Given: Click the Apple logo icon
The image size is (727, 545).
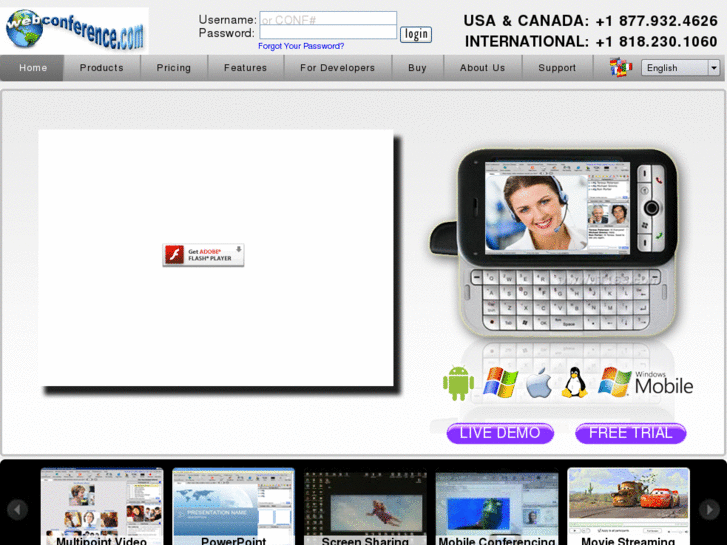Looking at the screenshot, I should 539,383.
